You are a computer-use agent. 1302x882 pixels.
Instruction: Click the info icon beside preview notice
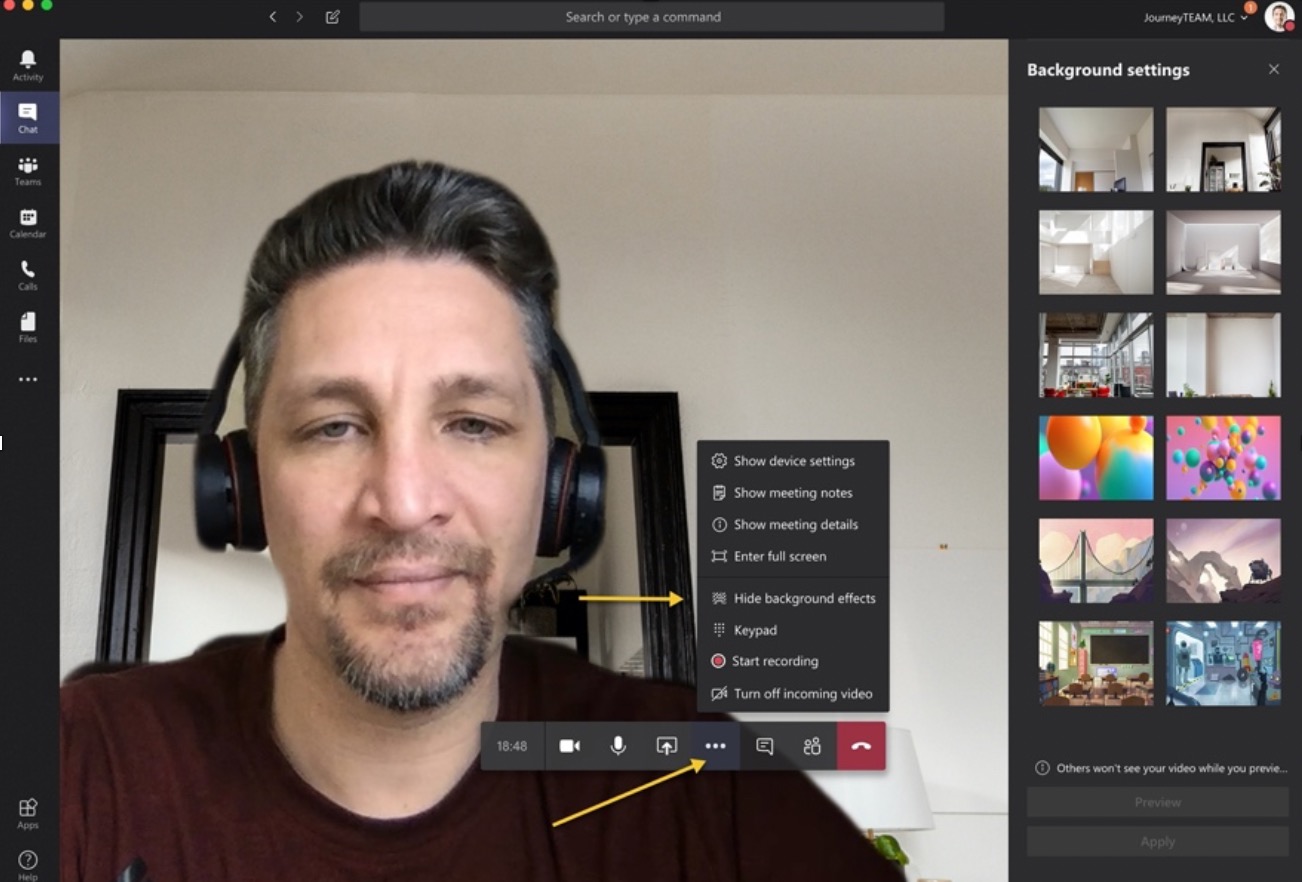(1042, 768)
